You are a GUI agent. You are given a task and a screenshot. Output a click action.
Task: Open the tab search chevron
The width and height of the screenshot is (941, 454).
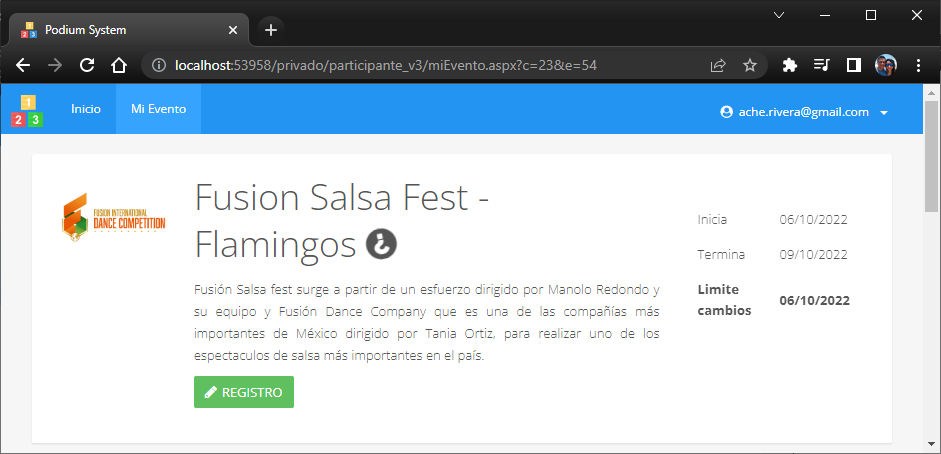pyautogui.click(x=779, y=16)
